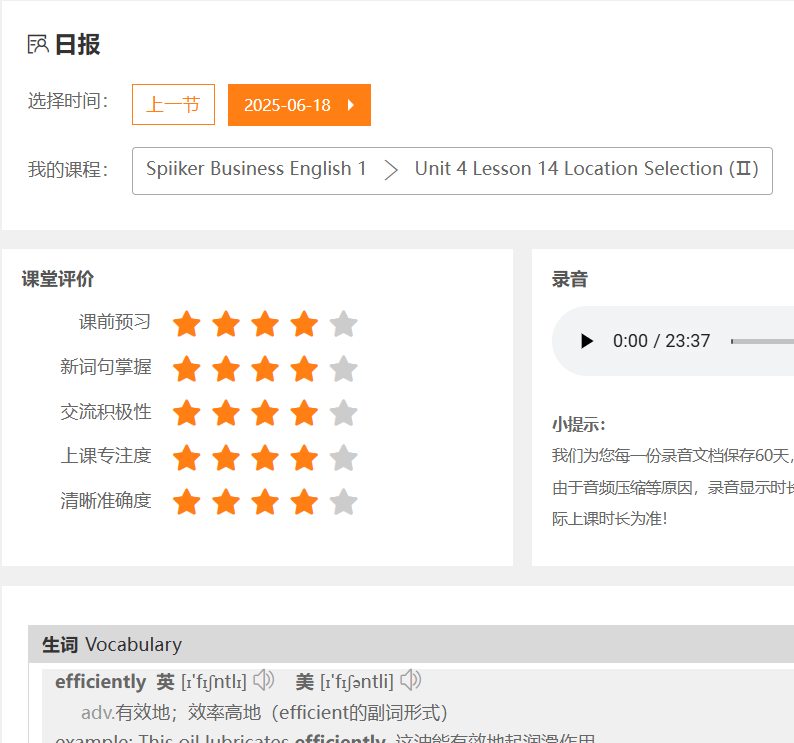
Task: Click the fourth star for 上课专注度
Action: click(304, 458)
